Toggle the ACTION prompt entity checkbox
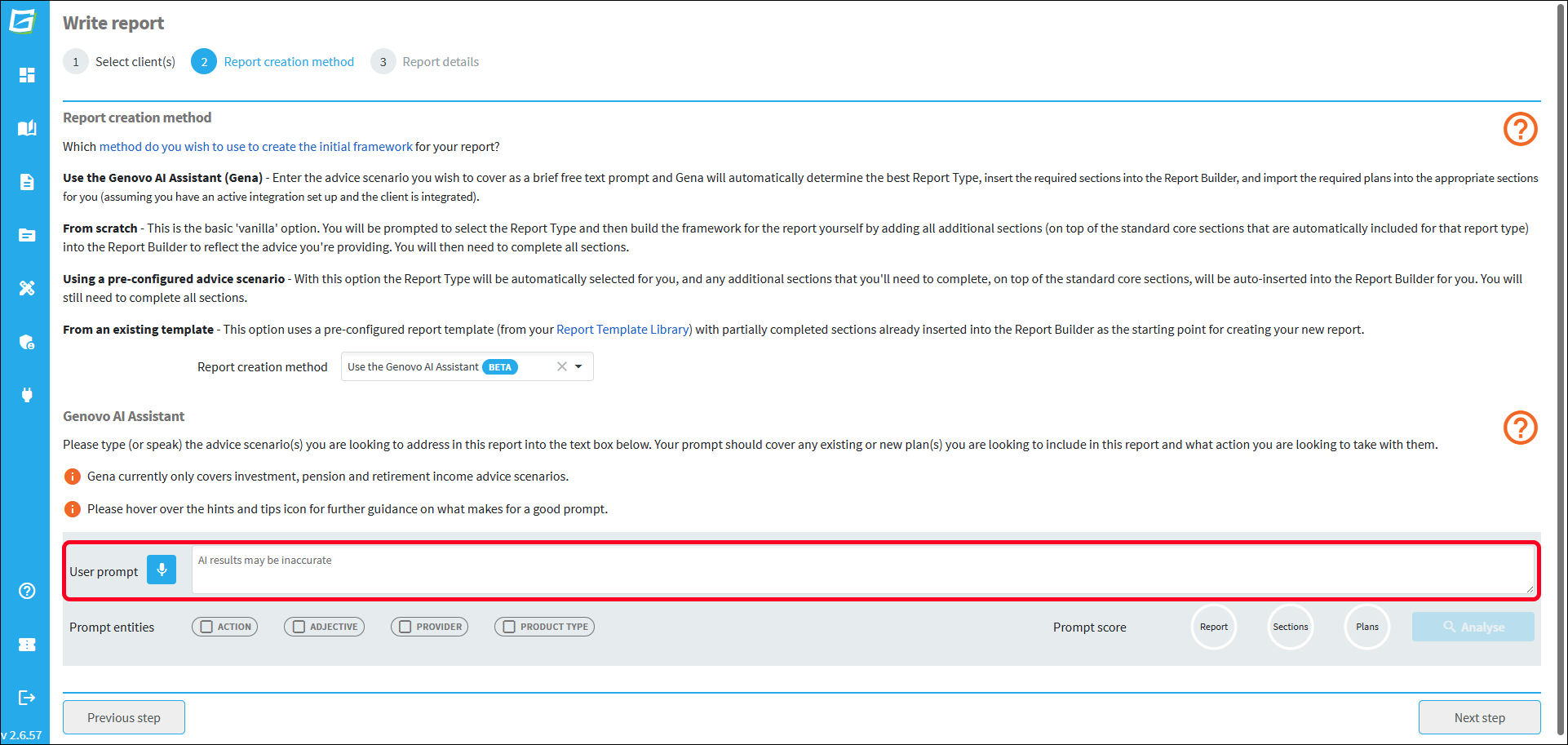 (x=206, y=627)
